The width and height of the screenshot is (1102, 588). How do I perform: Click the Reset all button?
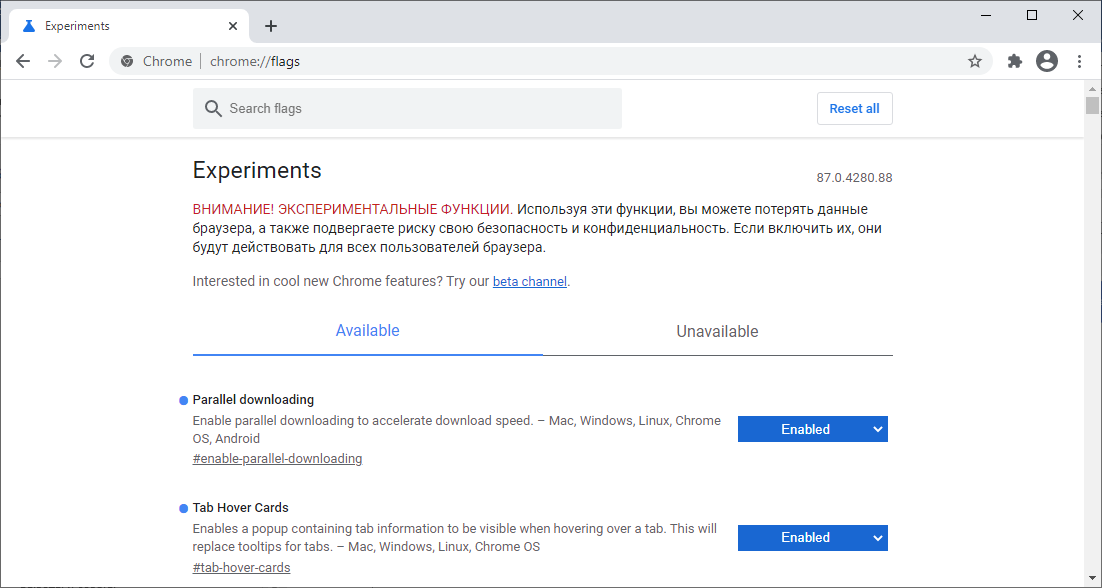pyautogui.click(x=854, y=108)
